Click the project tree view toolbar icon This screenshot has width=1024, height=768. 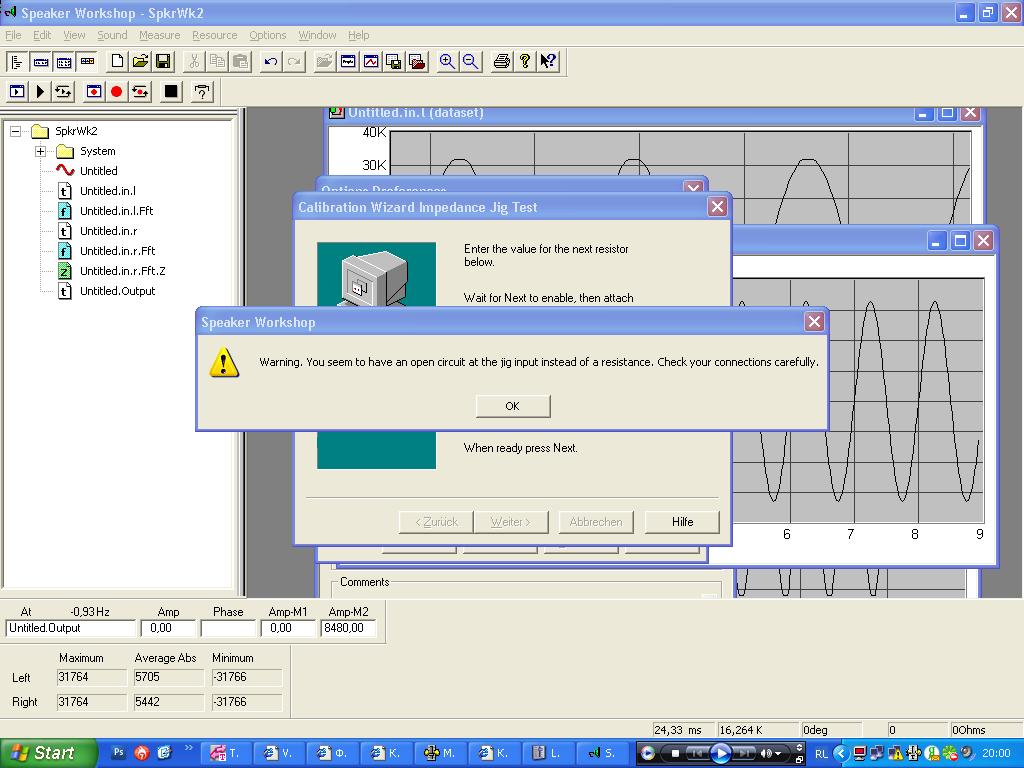pyautogui.click(x=17, y=62)
